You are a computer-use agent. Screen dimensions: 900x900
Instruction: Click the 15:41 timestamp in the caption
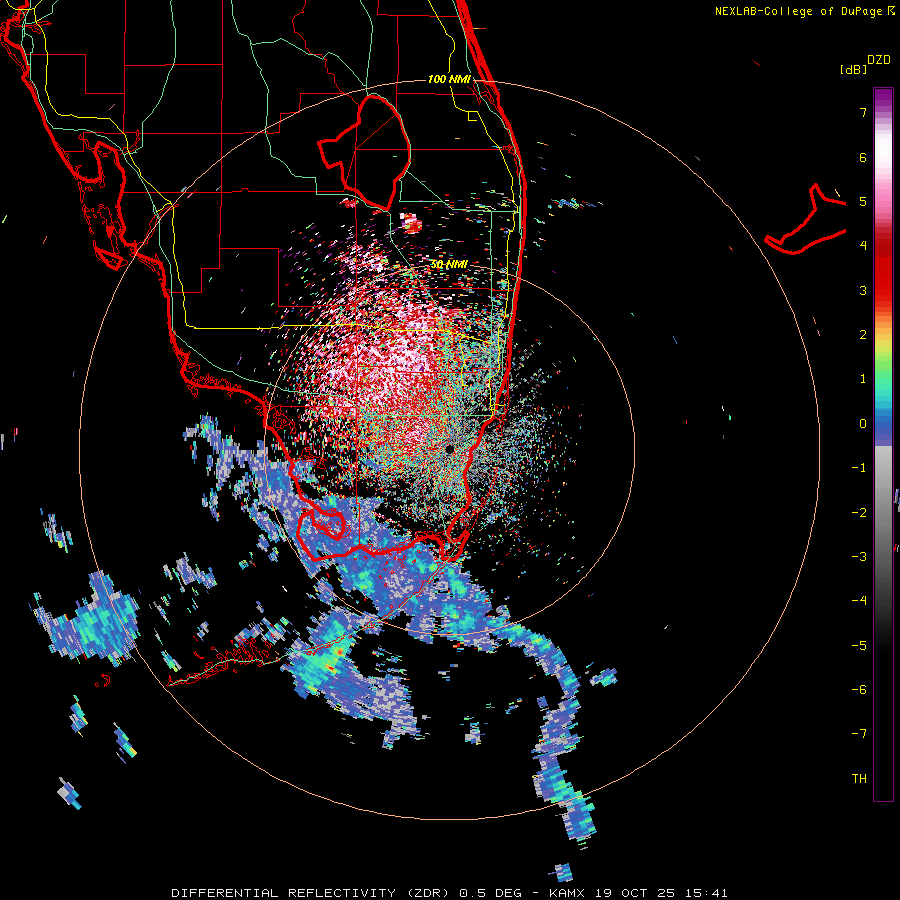706,893
